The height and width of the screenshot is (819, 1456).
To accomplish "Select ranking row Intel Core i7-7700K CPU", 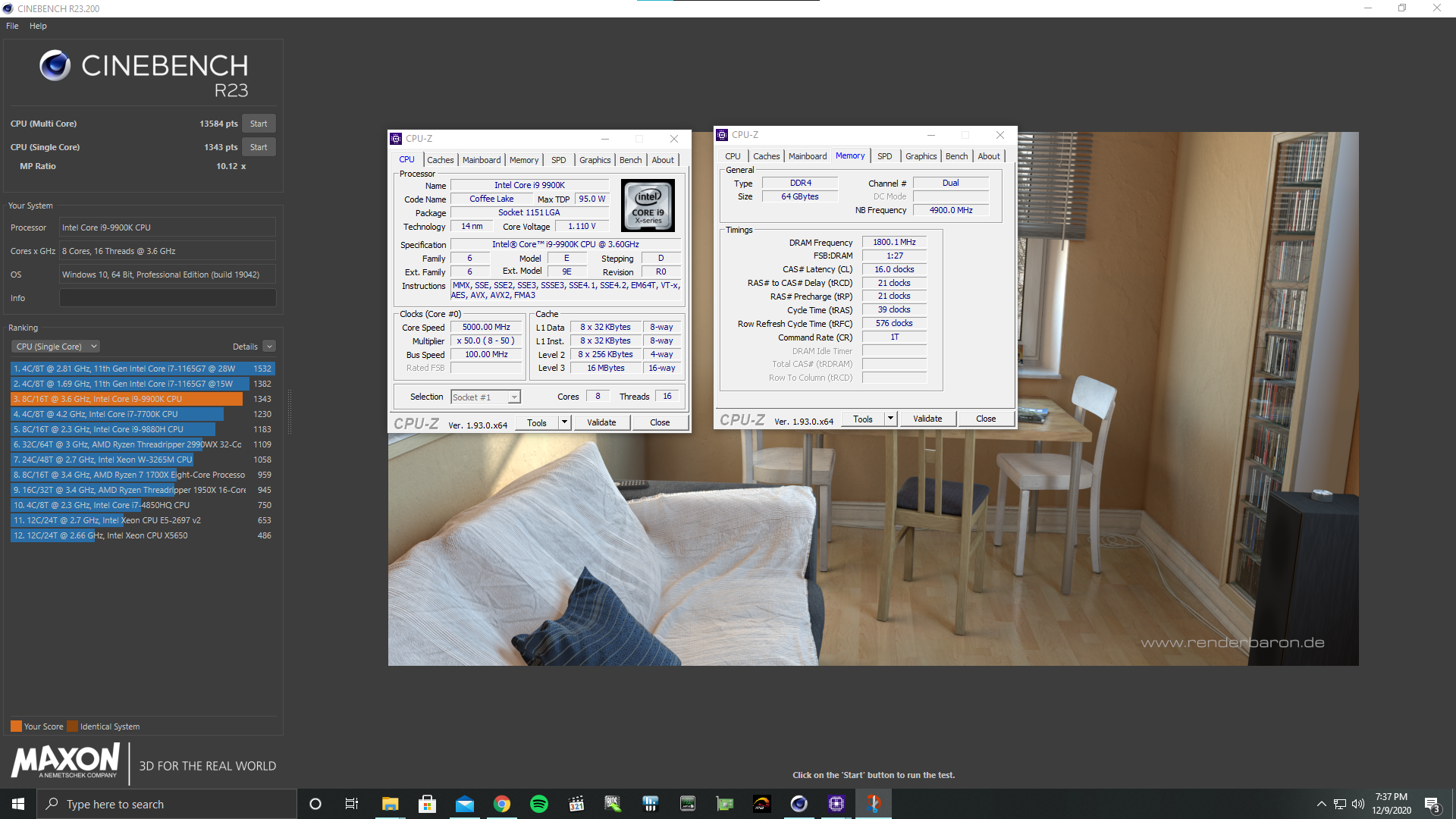I will coord(143,414).
